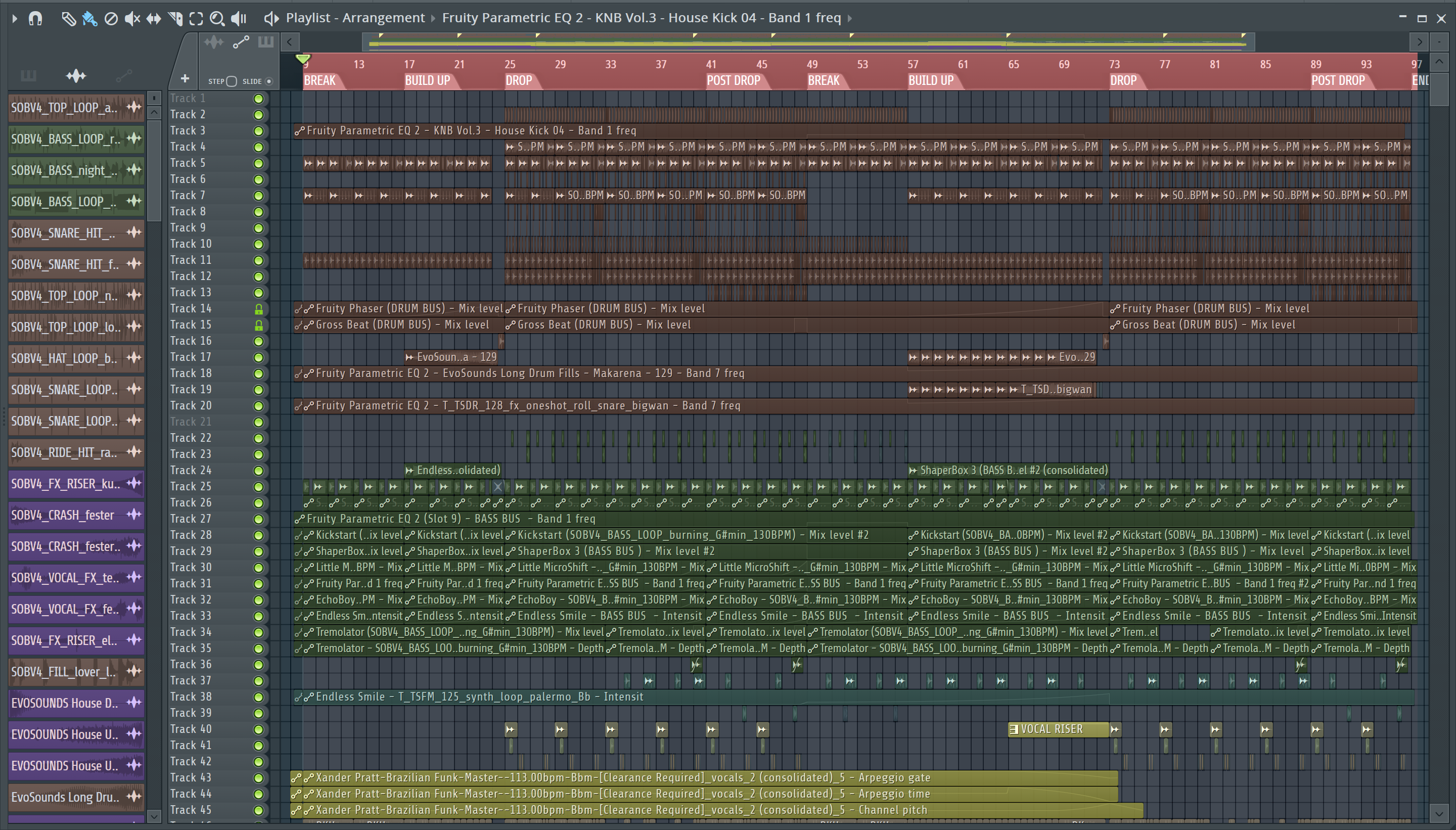Mute Track 43 using its green switch

[258, 778]
